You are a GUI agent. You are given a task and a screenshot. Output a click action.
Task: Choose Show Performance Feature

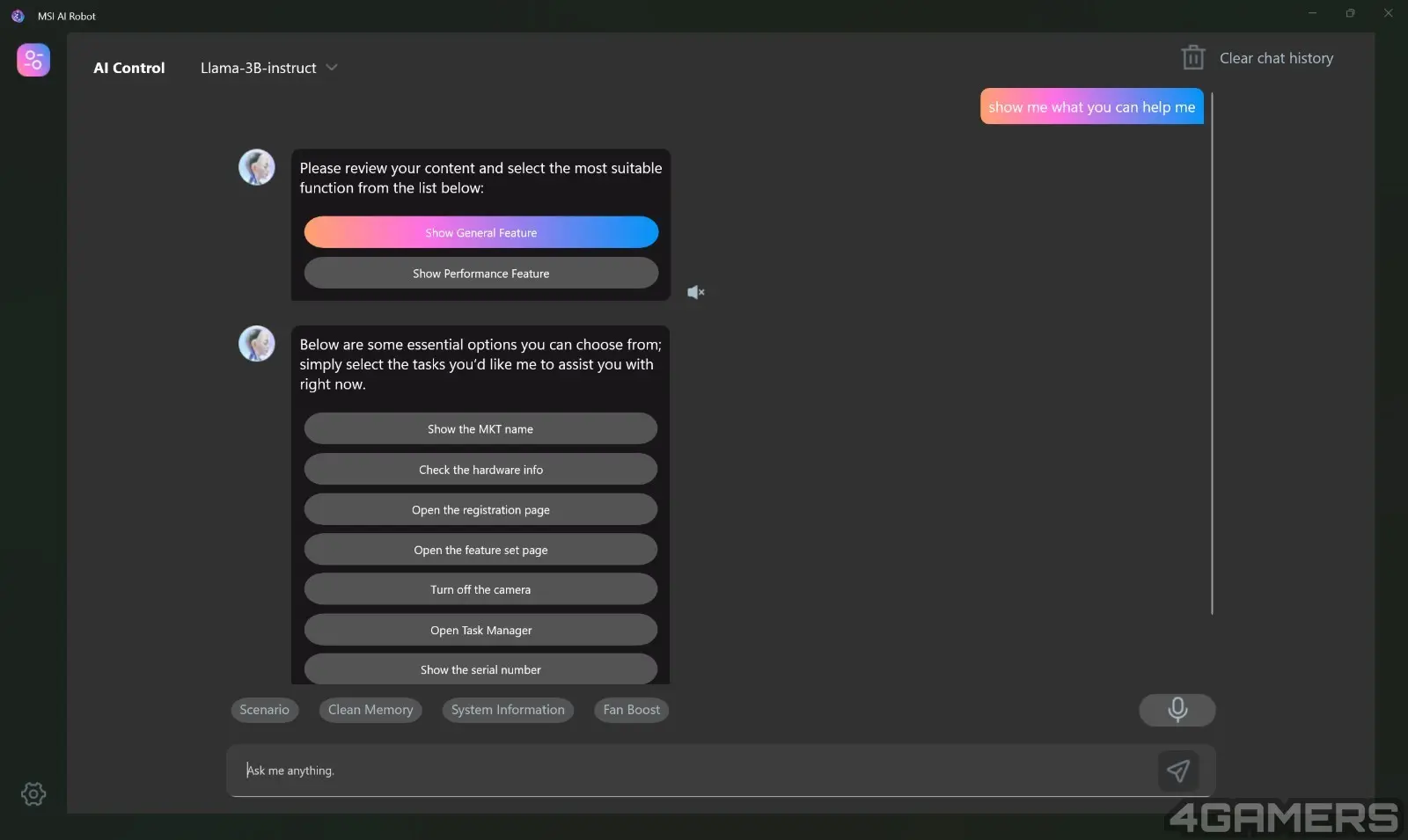tap(481, 273)
